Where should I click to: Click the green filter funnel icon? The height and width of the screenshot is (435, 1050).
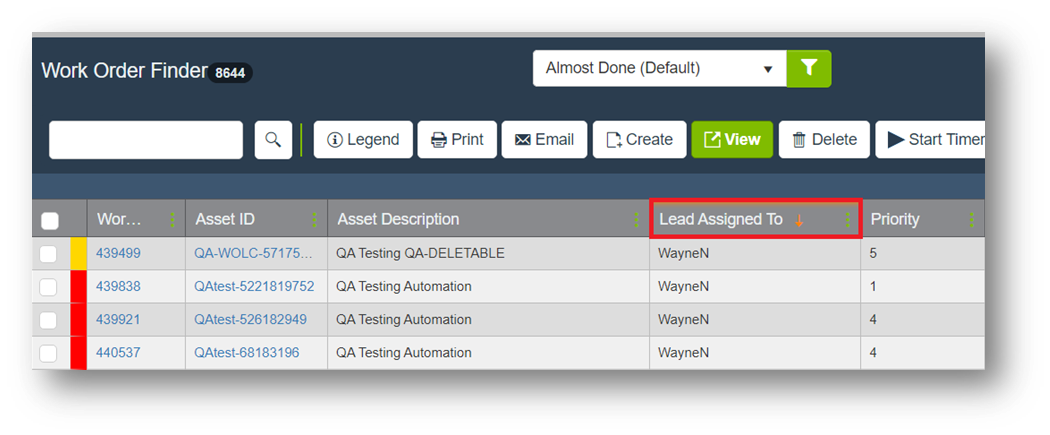809,68
